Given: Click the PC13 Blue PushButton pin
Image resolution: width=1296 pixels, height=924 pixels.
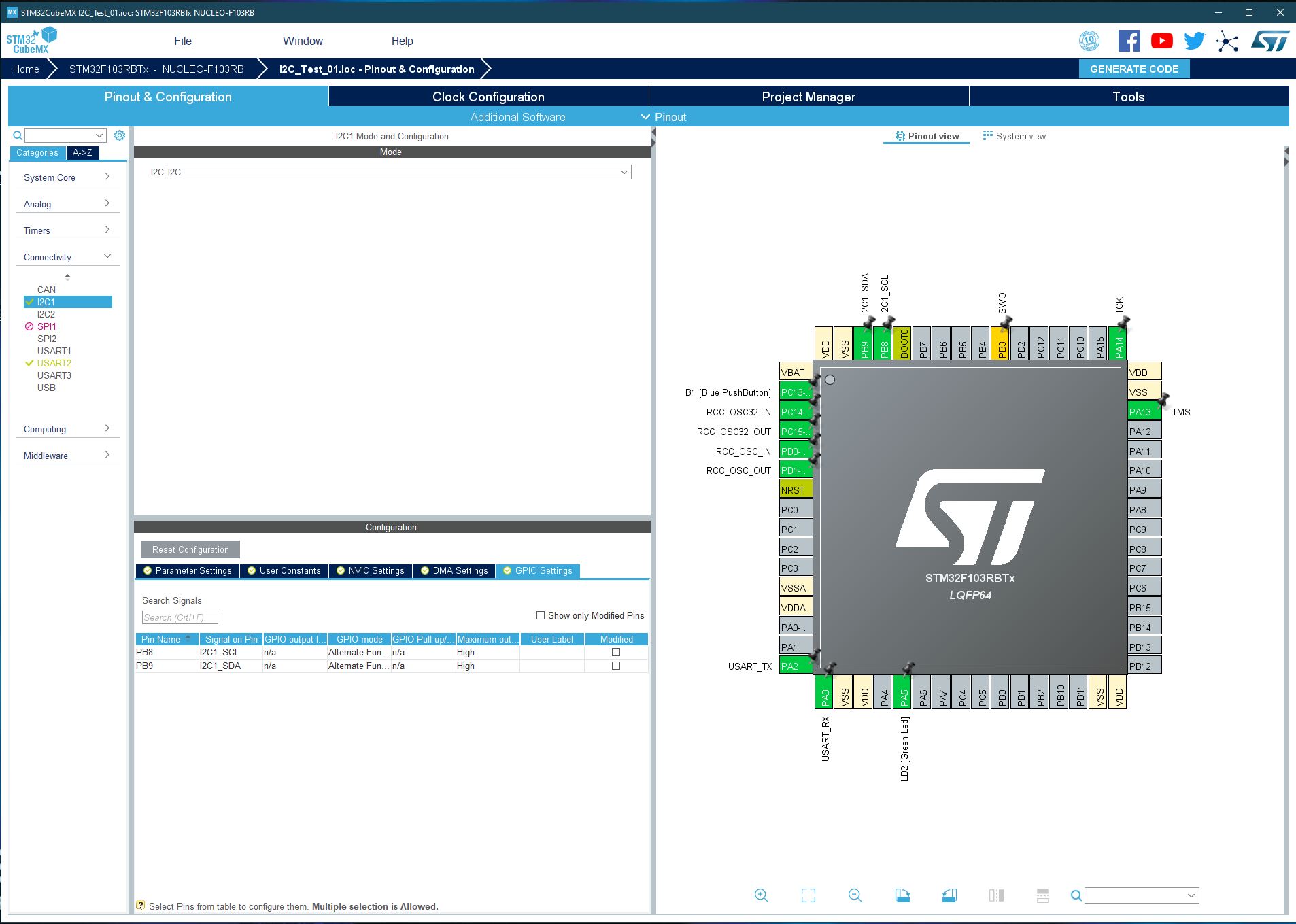Looking at the screenshot, I should click(x=796, y=392).
